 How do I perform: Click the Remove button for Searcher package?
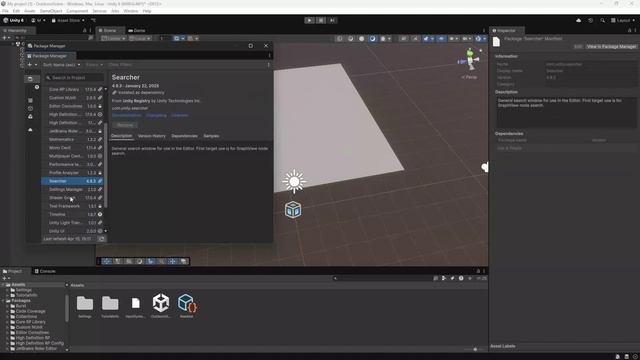point(125,125)
